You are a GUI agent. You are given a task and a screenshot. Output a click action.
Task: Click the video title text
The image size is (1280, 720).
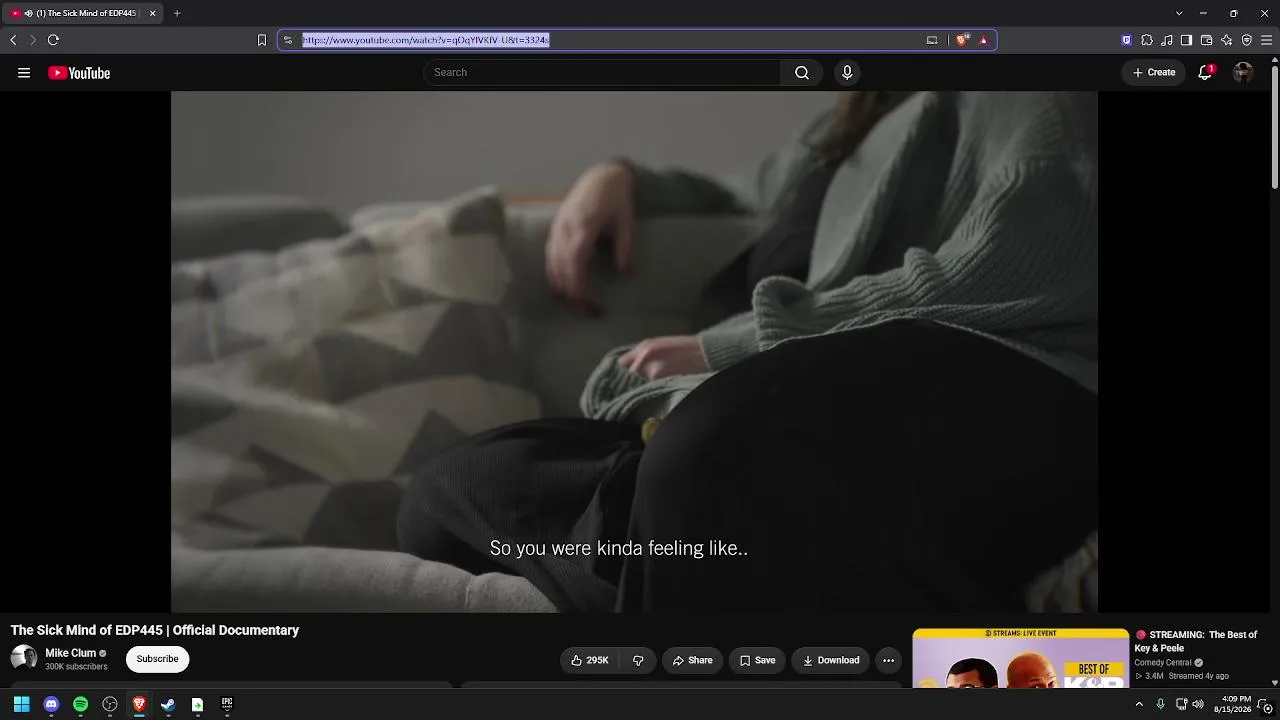(x=155, y=630)
